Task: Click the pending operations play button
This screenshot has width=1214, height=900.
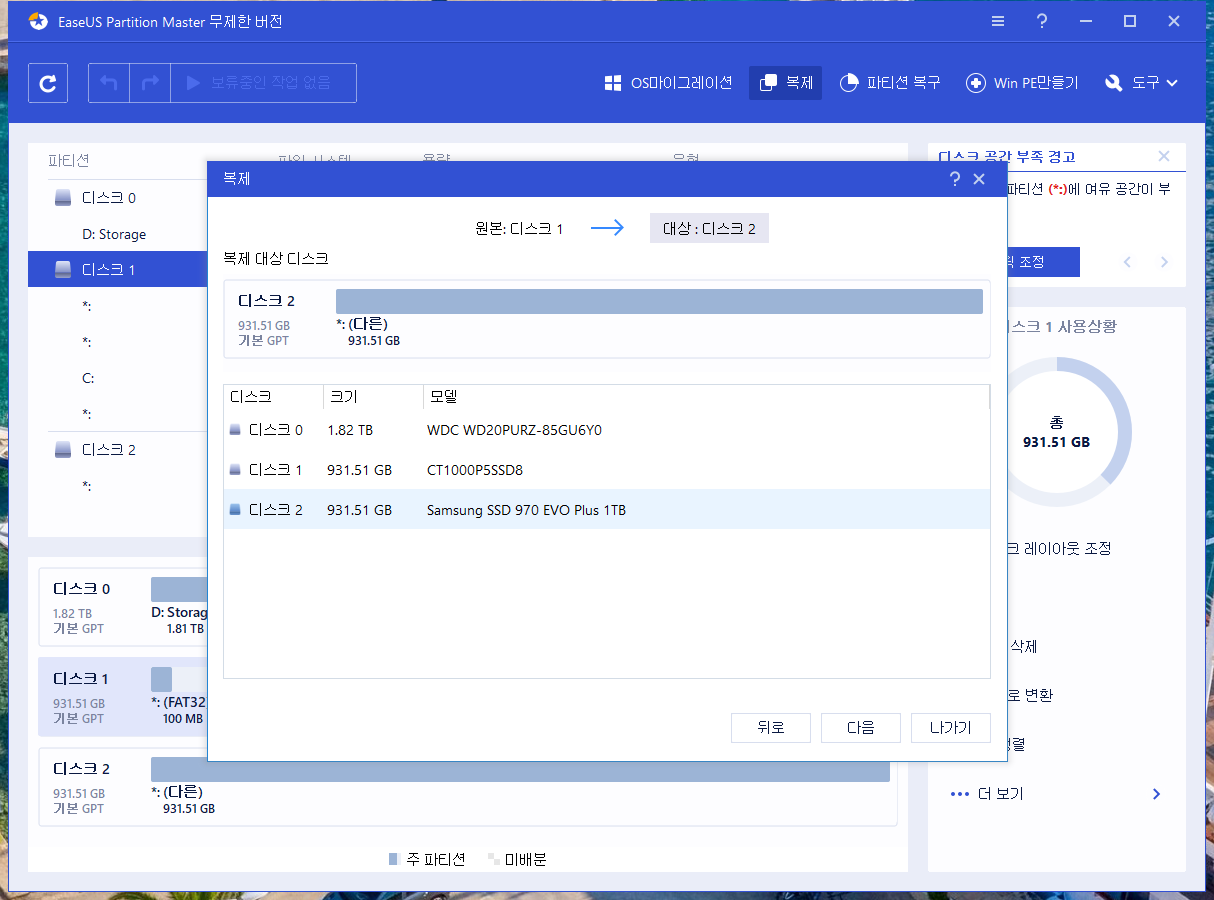Action: click(x=264, y=83)
